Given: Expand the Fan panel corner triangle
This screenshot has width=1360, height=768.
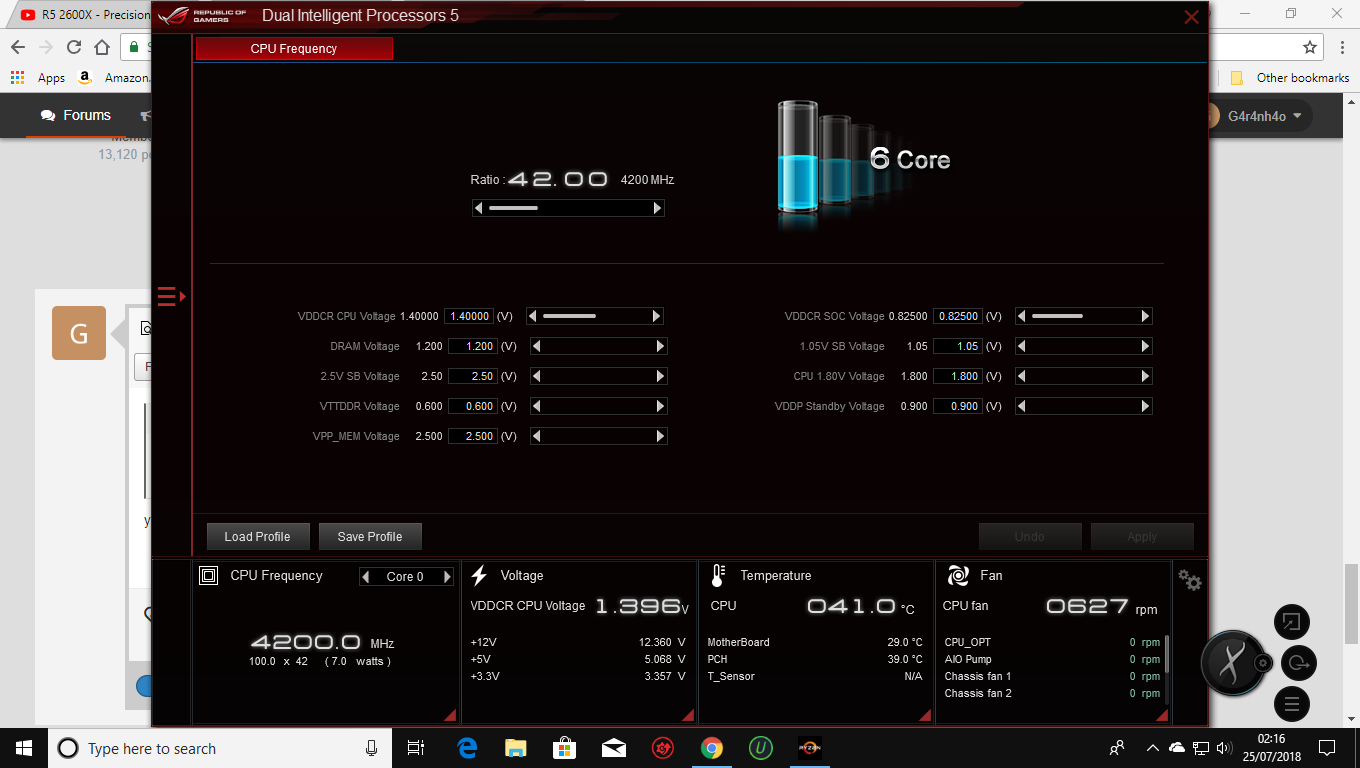Looking at the screenshot, I should 1162,715.
